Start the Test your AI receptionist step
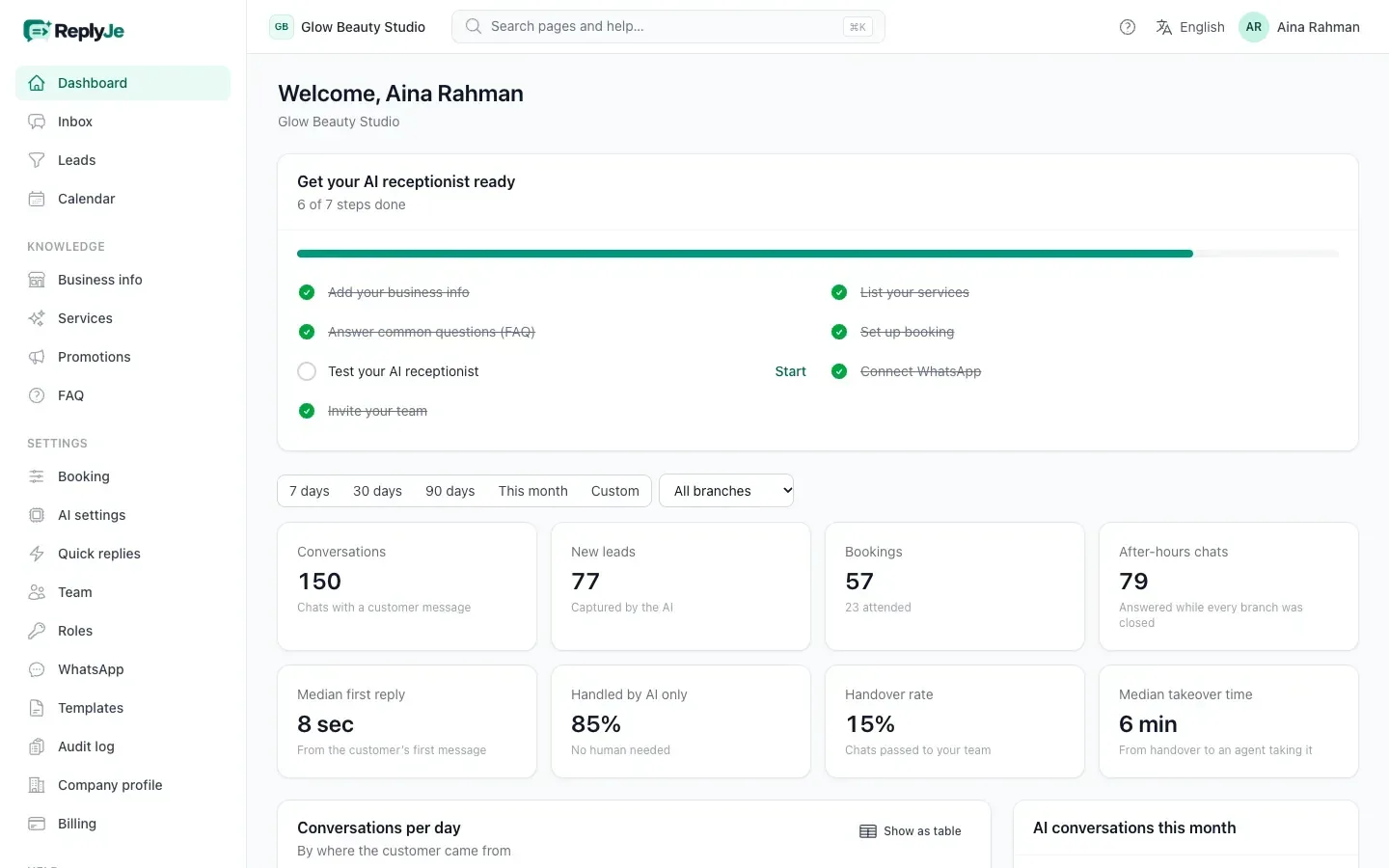 791,371
